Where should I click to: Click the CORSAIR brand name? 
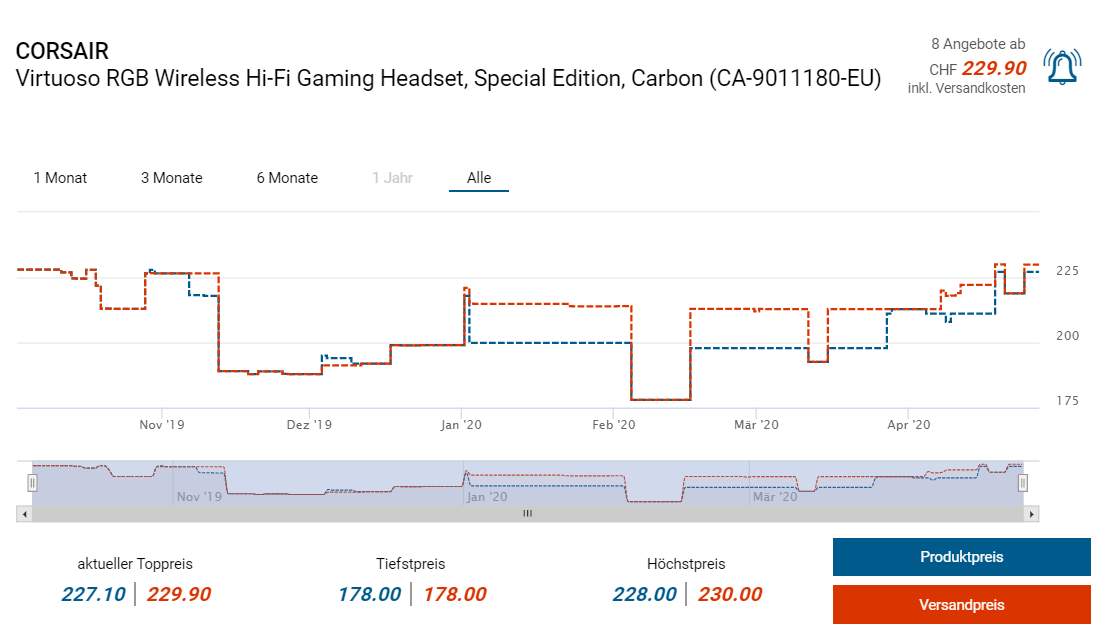coord(62,51)
